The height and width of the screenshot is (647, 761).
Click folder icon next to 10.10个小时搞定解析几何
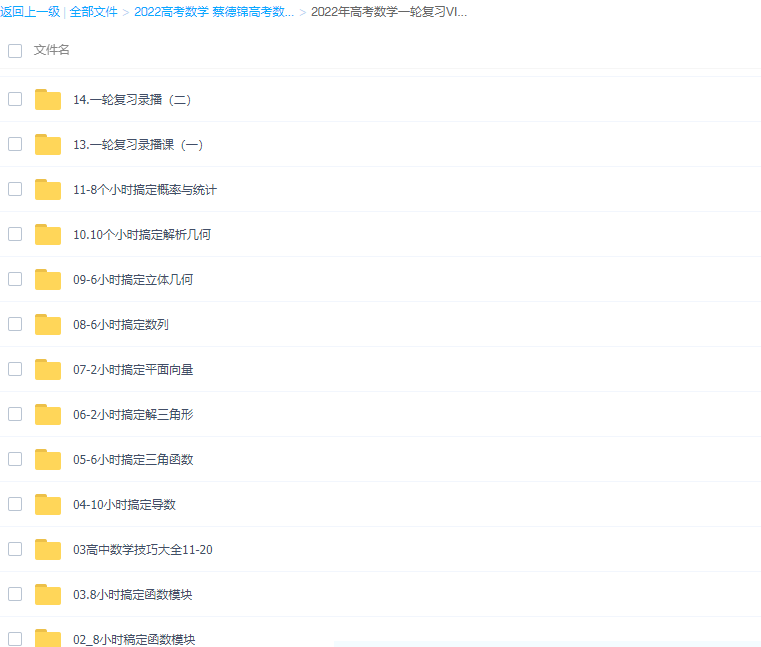point(48,234)
